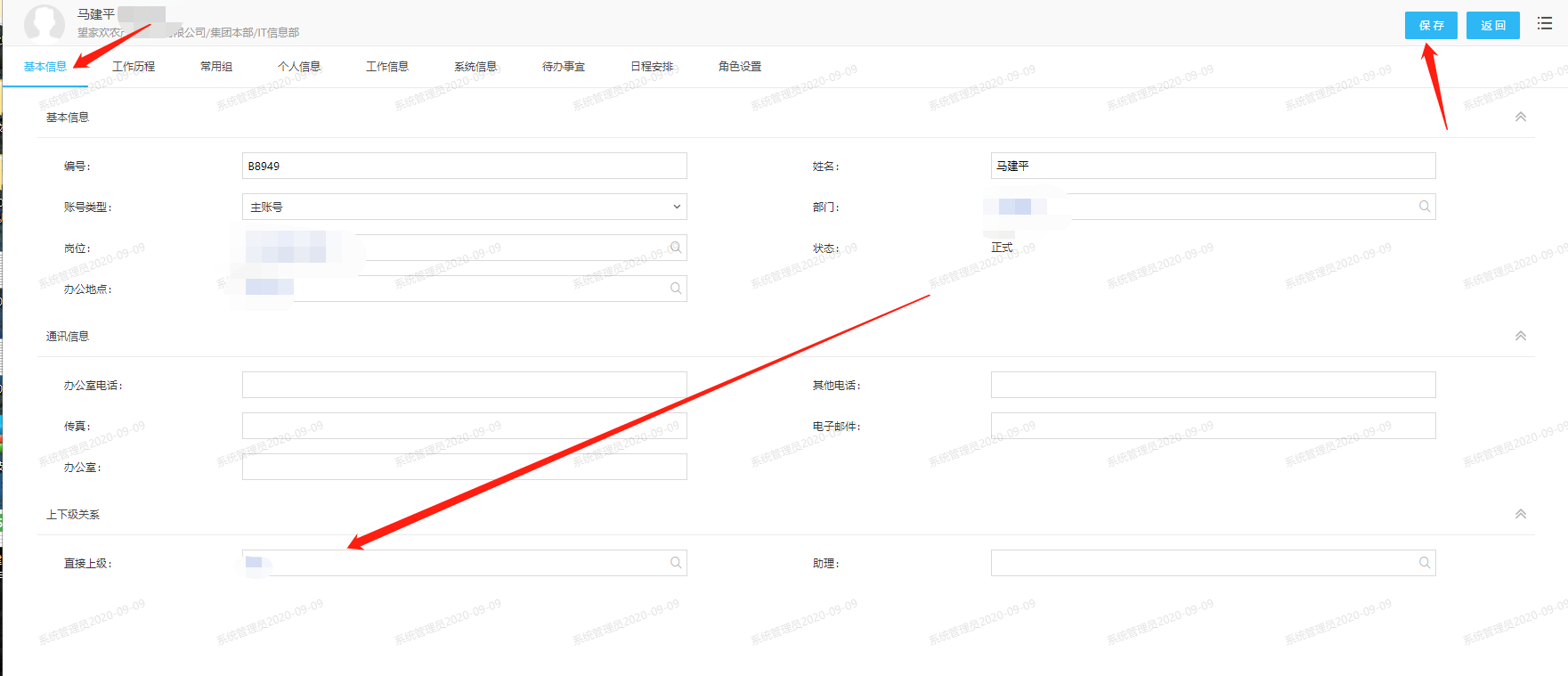The height and width of the screenshot is (676, 1568).
Task: Go to the 待办事宜 tab
Action: (x=564, y=67)
